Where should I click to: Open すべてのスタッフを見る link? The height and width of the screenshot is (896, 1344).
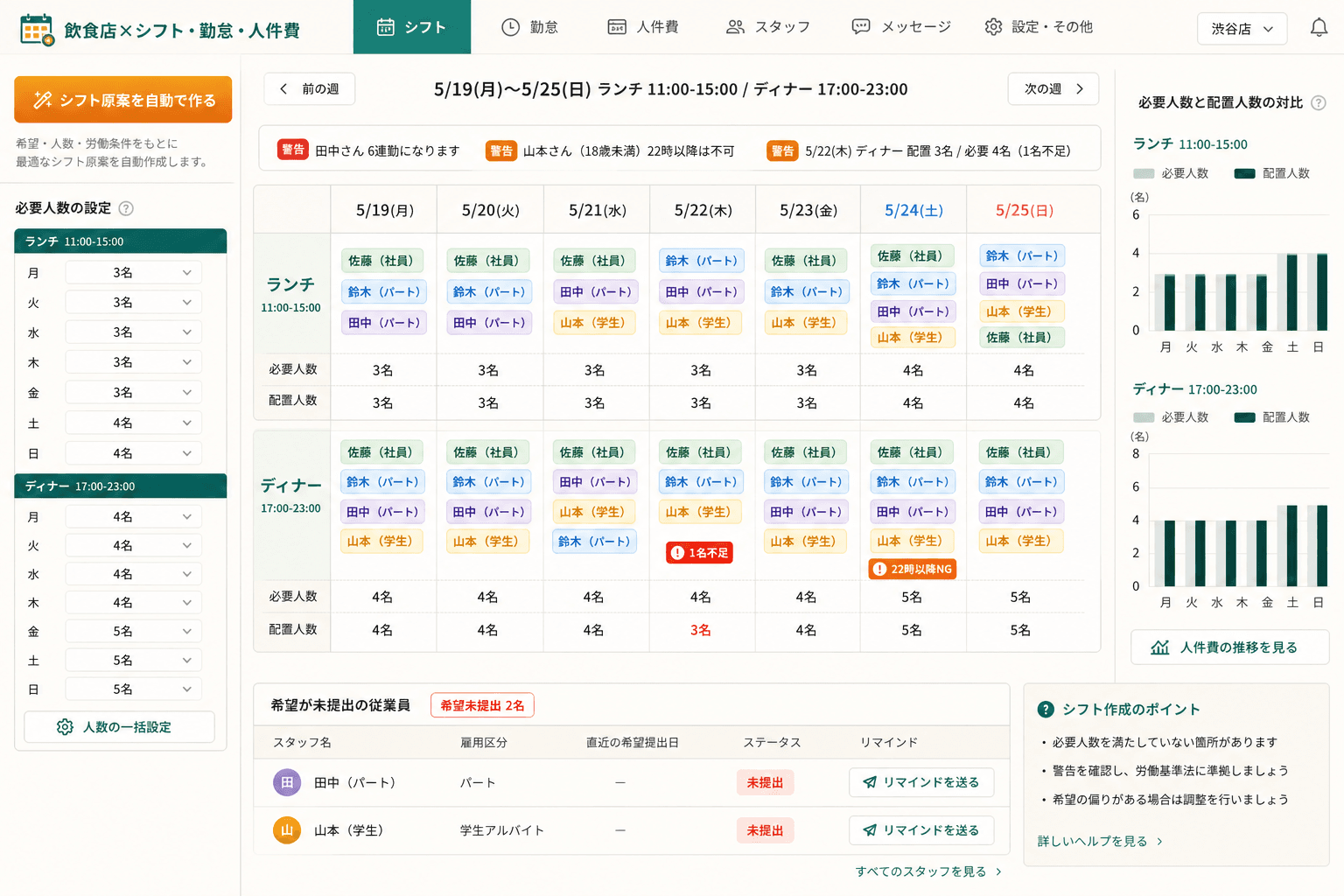click(928, 871)
